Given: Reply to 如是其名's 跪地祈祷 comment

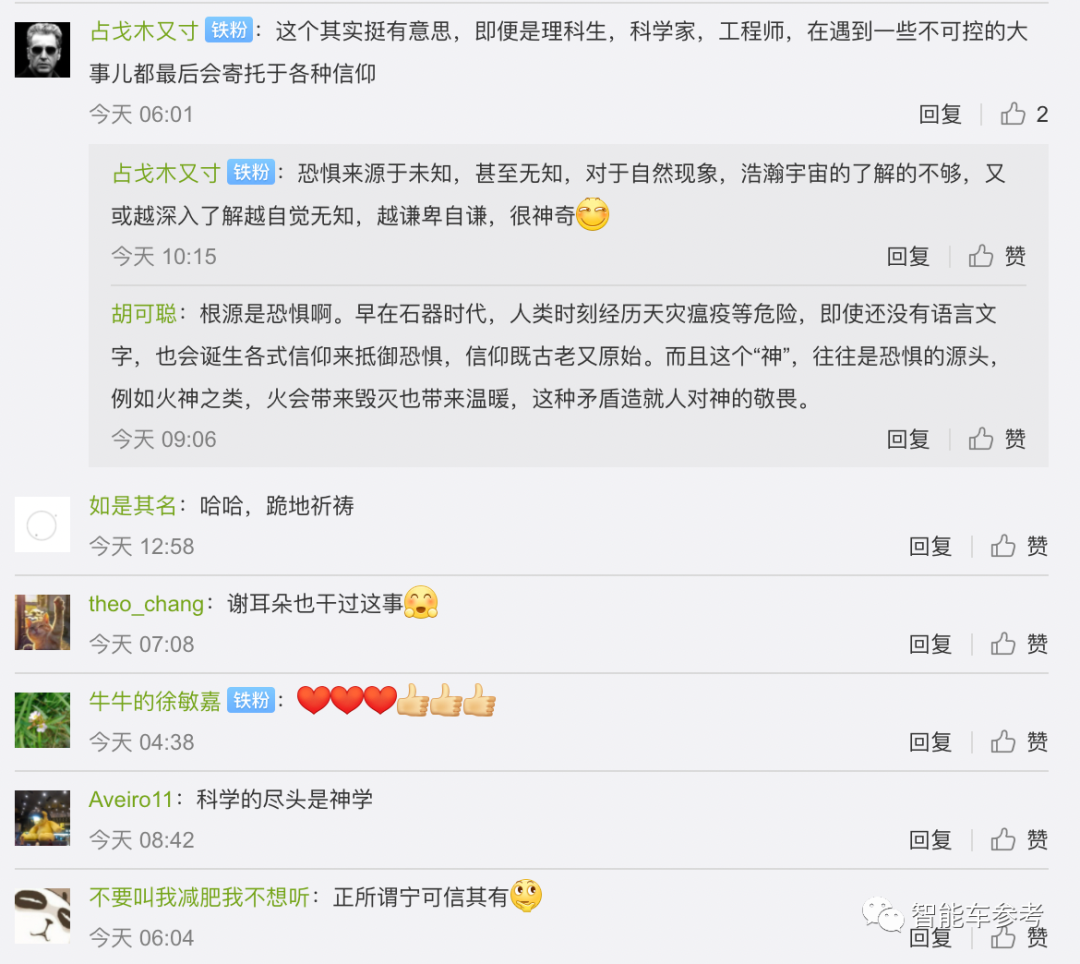Looking at the screenshot, I should click(930, 546).
